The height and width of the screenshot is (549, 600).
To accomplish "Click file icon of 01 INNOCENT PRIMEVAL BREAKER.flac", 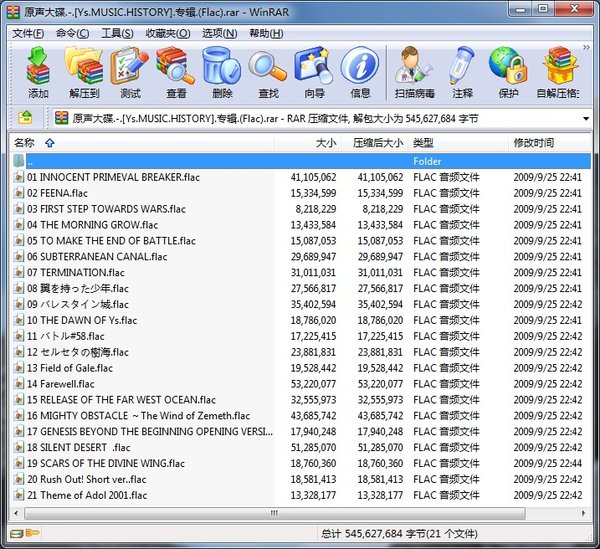I will coord(18,177).
